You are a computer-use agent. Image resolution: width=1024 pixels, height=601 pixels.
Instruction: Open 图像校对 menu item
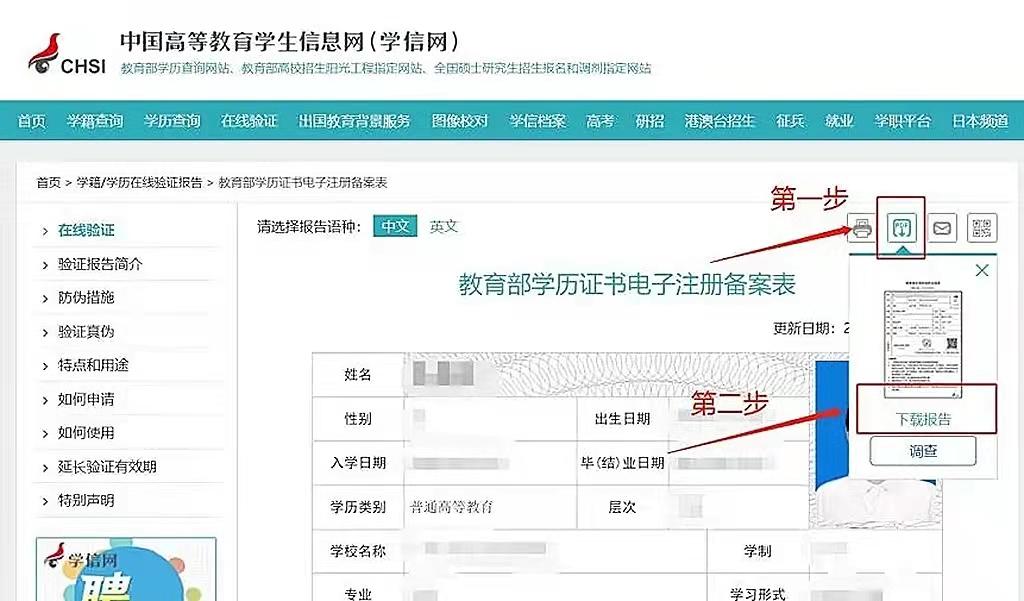click(460, 121)
